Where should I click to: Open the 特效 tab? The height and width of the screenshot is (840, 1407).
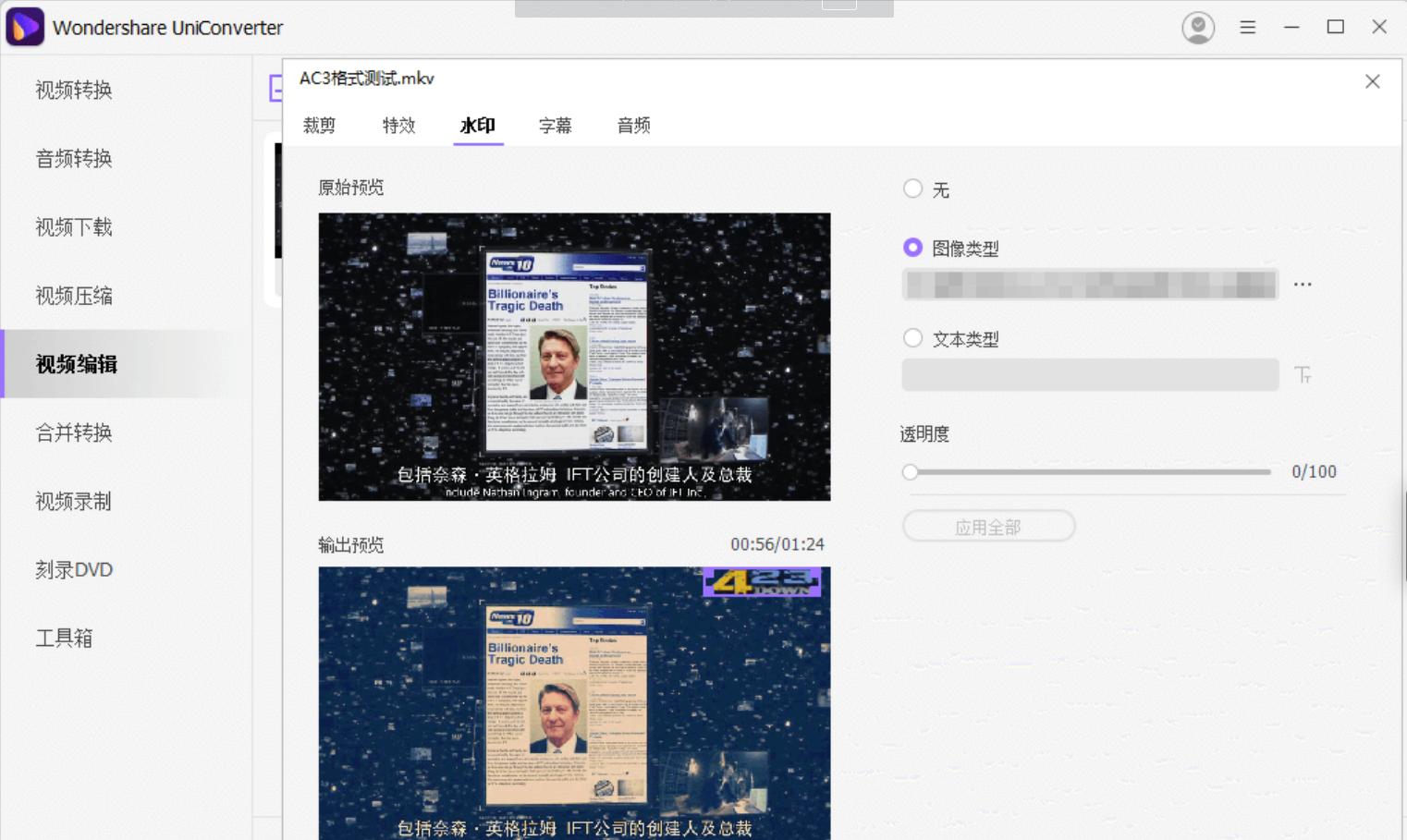[x=398, y=126]
